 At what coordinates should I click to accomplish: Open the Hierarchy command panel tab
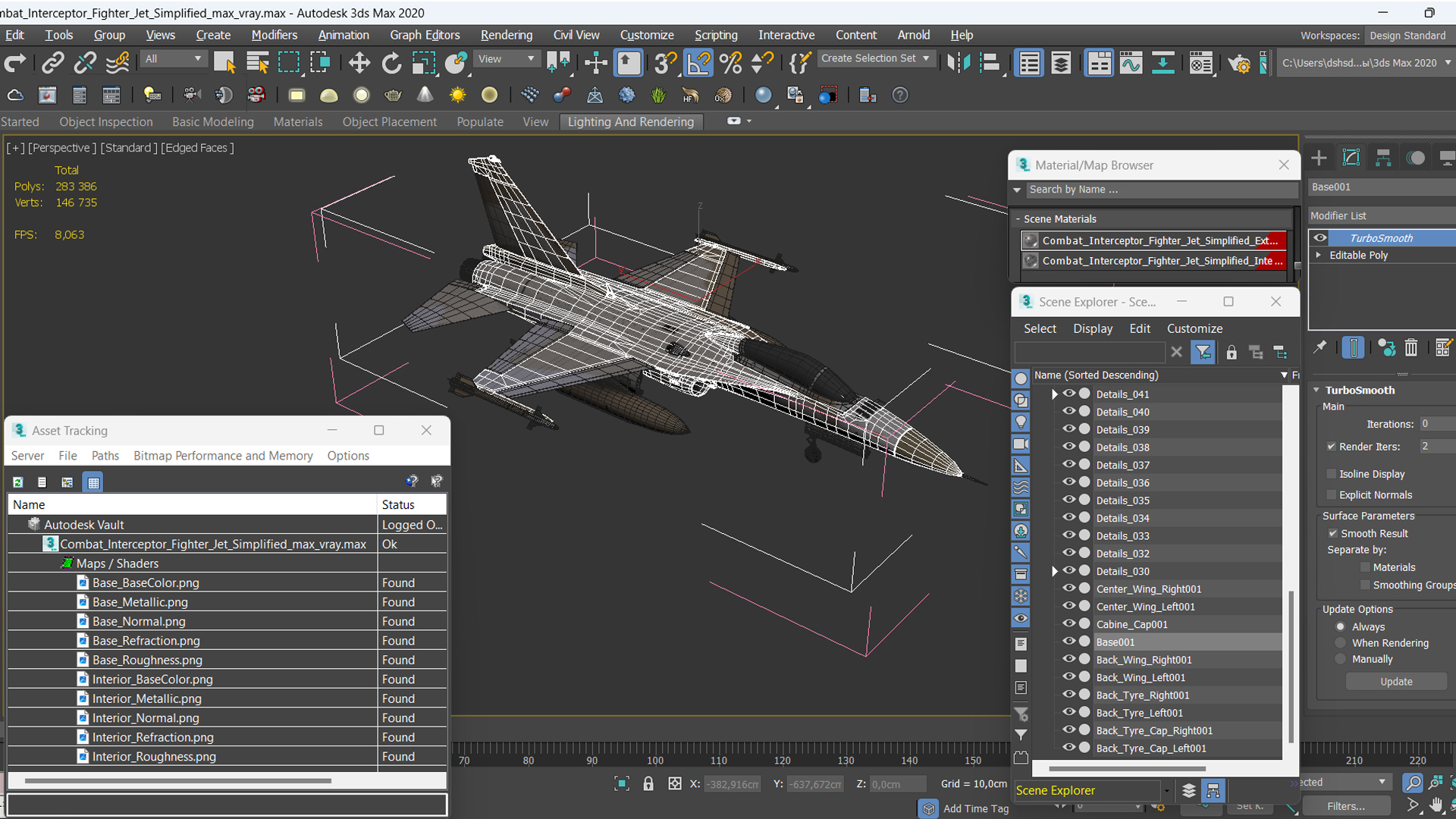(x=1383, y=158)
